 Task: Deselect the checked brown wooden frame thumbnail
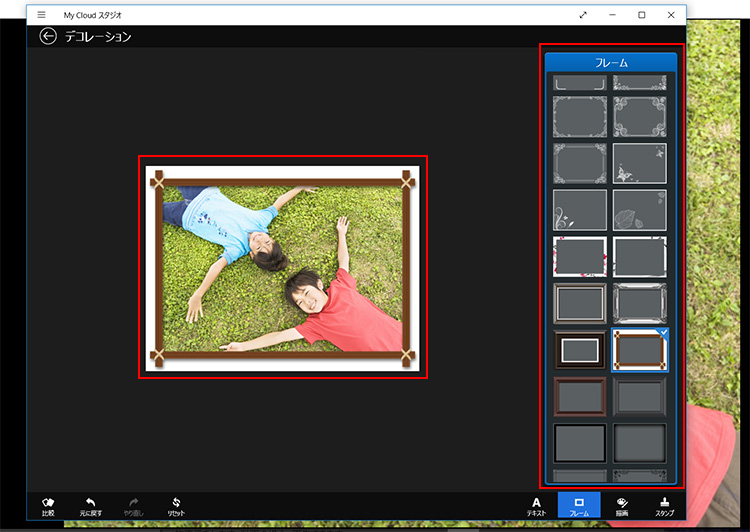pos(640,349)
